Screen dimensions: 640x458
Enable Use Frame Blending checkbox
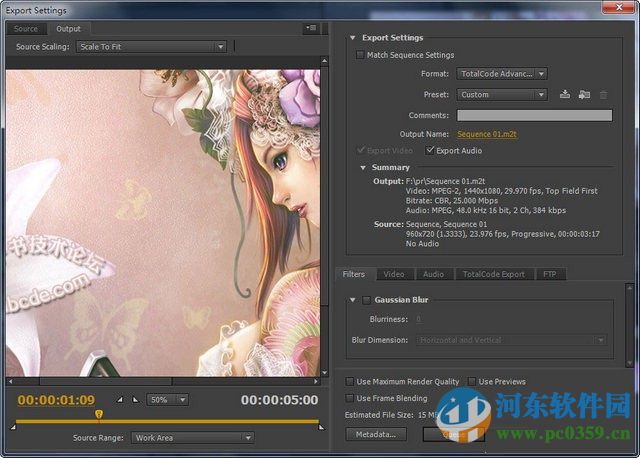pos(350,398)
